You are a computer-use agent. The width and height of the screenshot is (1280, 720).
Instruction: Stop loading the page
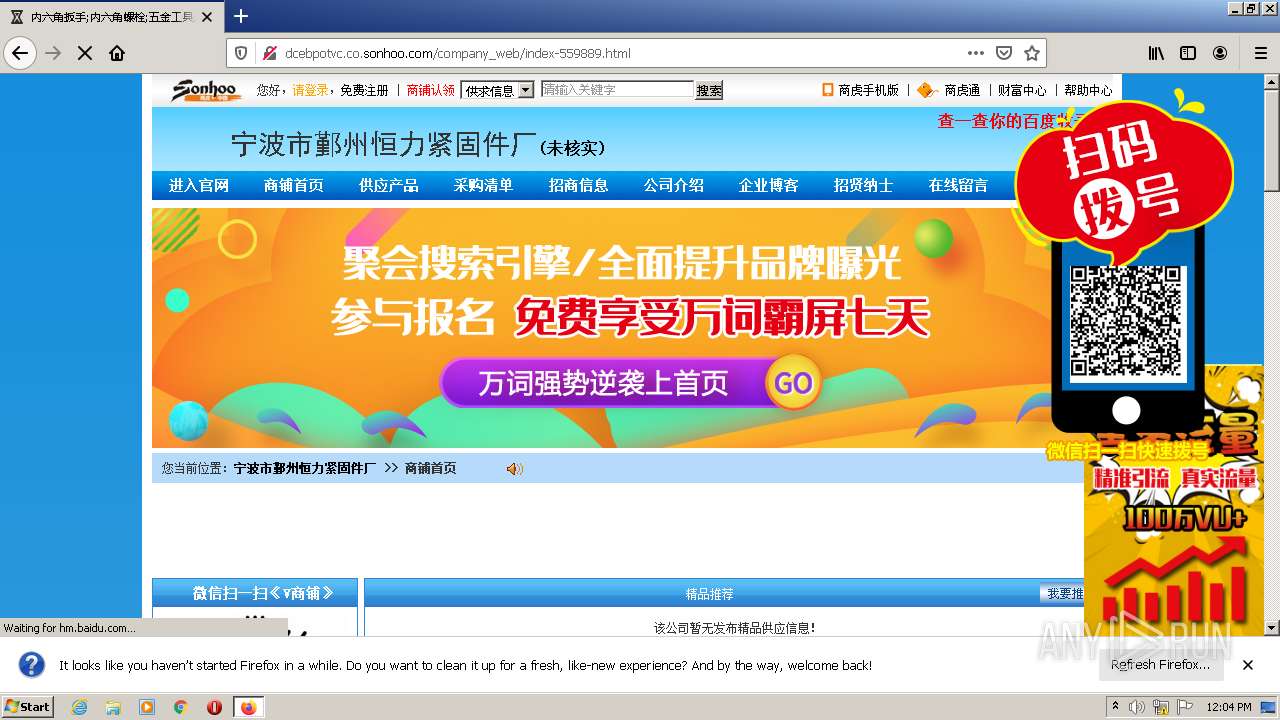85,53
